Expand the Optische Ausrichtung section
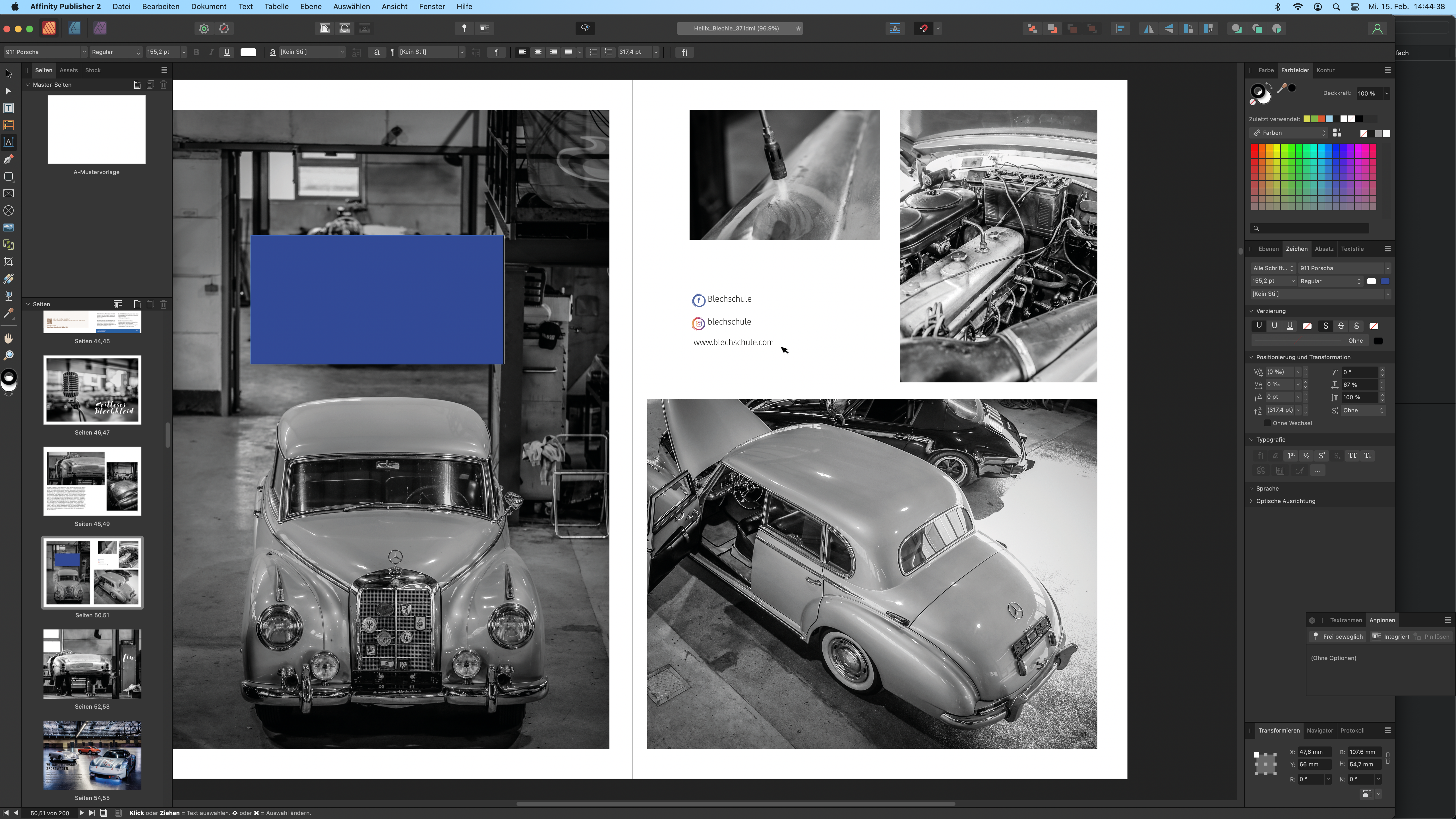The image size is (1456, 819). coord(1251,501)
